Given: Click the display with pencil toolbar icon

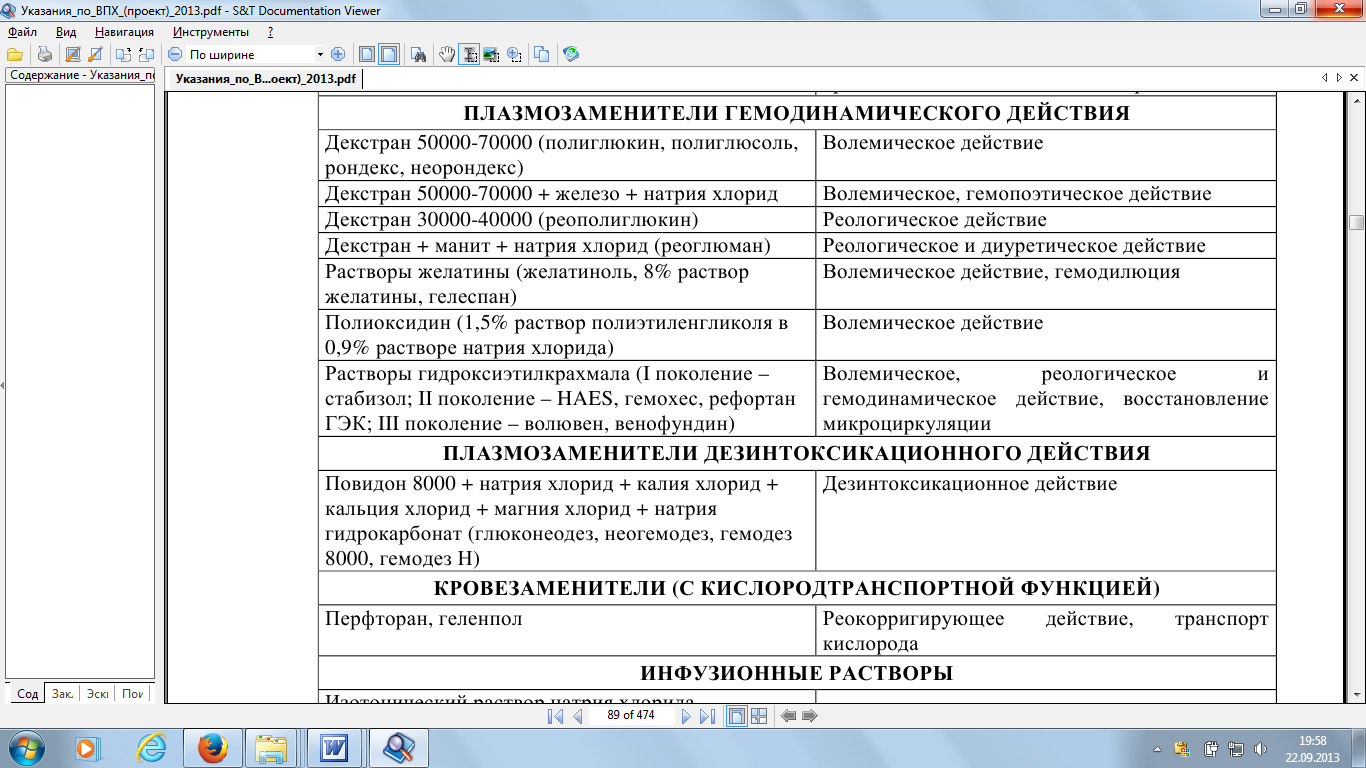Looking at the screenshot, I should coord(73,54).
